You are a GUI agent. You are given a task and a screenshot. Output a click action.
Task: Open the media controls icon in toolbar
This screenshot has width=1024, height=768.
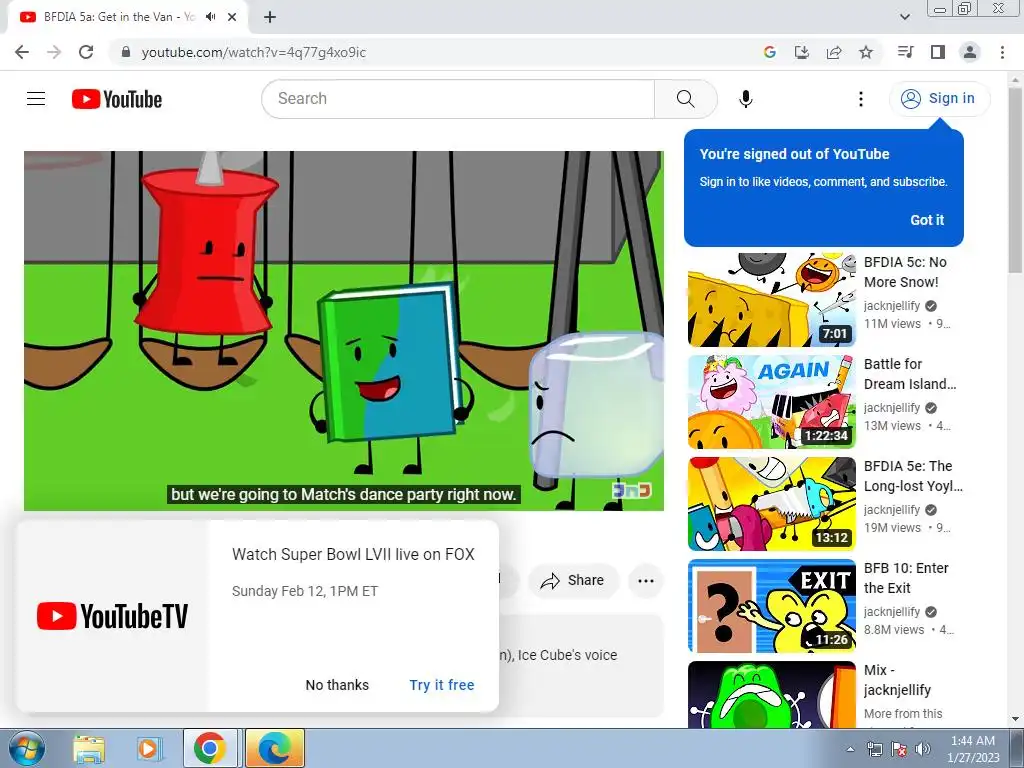coord(905,52)
